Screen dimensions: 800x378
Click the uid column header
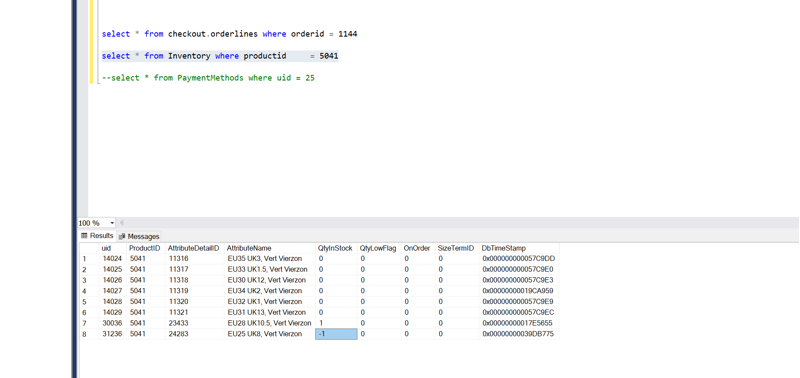(112, 248)
